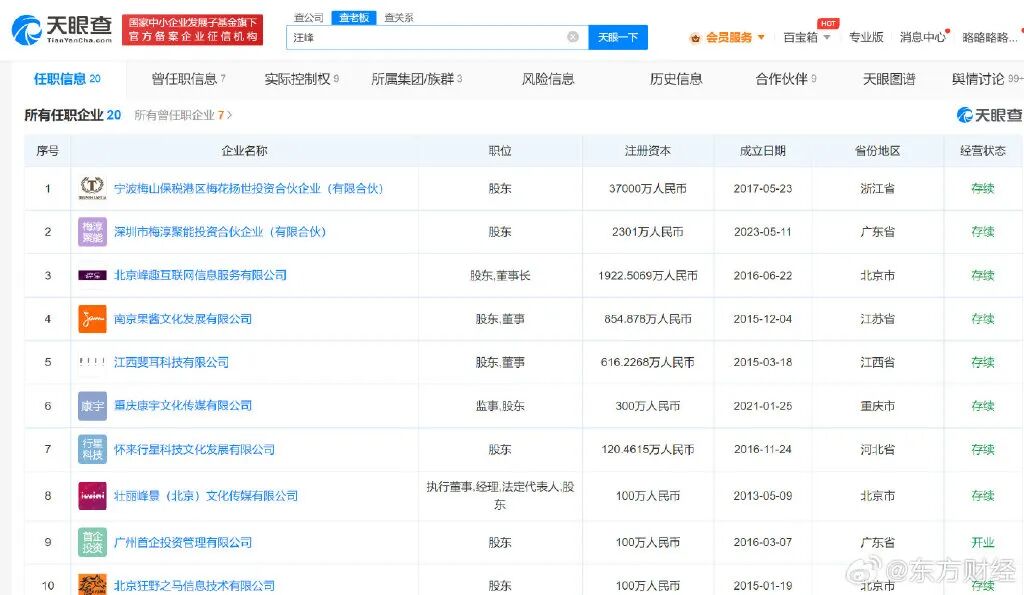Click the 2023-05-11 date cell
Screen dimensions: 1024x595
coord(762,232)
